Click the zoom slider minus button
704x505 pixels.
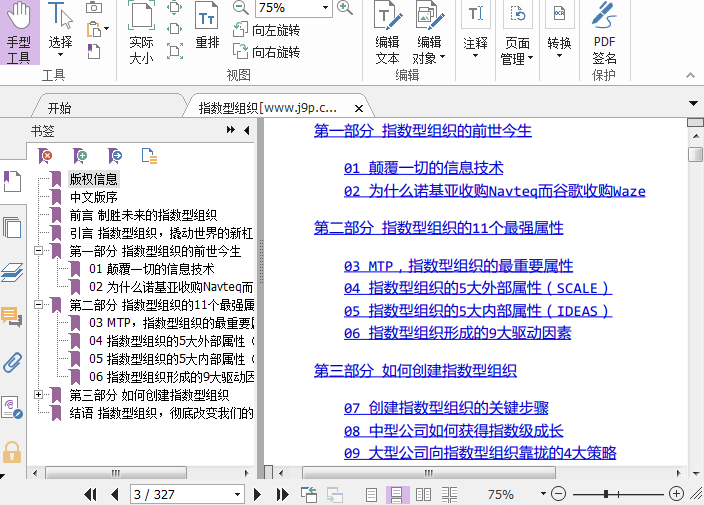click(x=558, y=494)
